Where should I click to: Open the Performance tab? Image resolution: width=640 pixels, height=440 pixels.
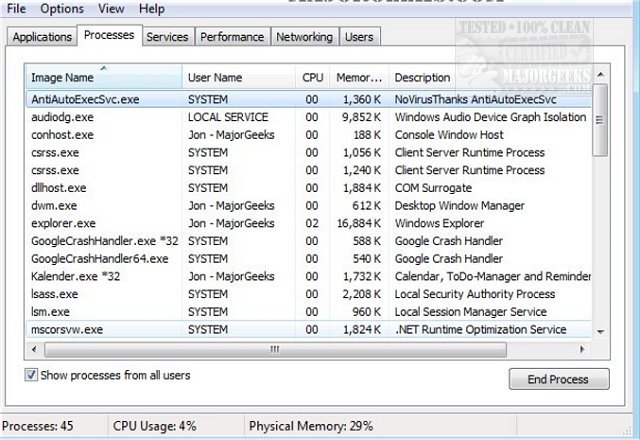point(232,37)
